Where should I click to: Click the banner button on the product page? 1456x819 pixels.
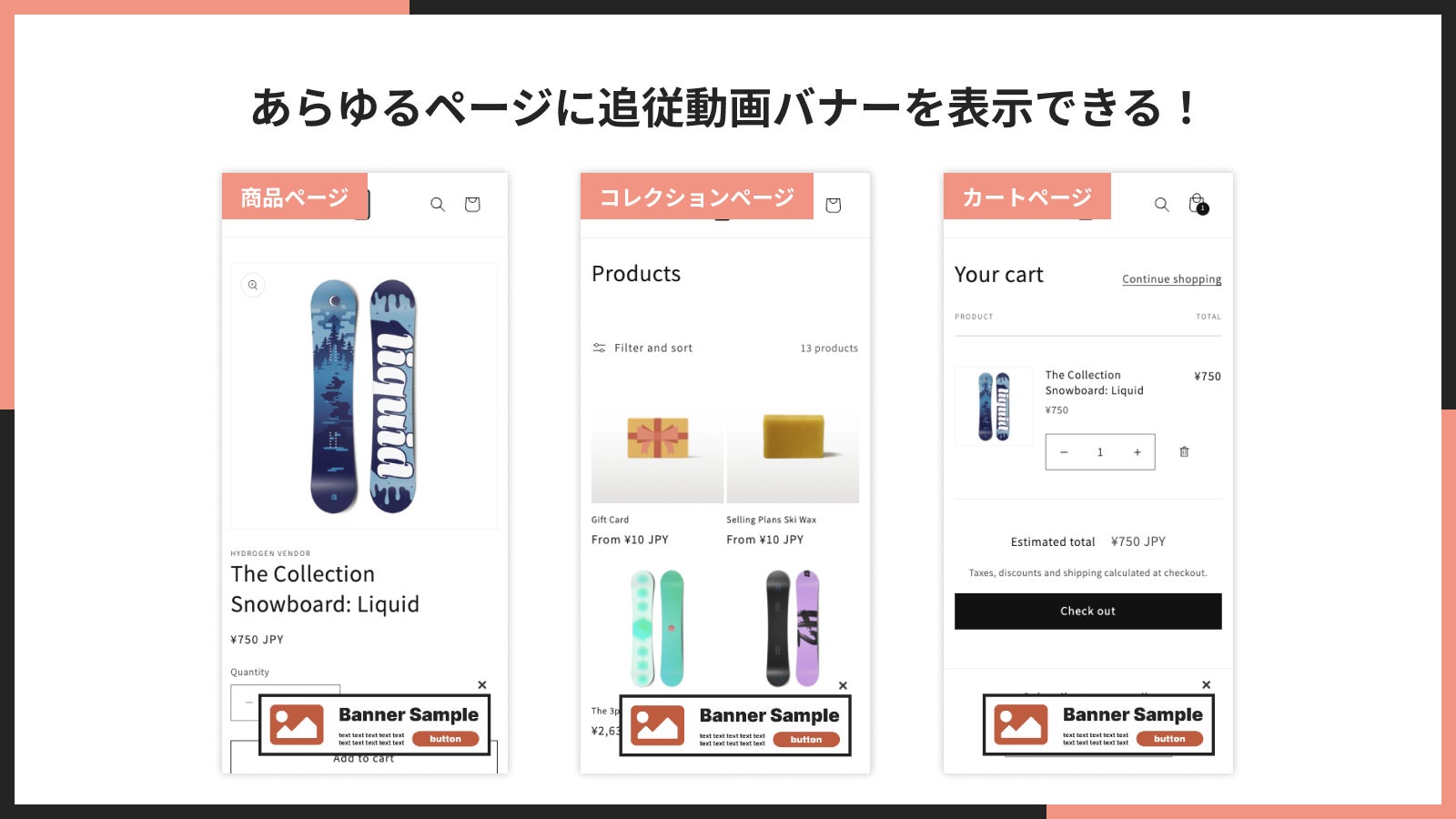[446, 739]
